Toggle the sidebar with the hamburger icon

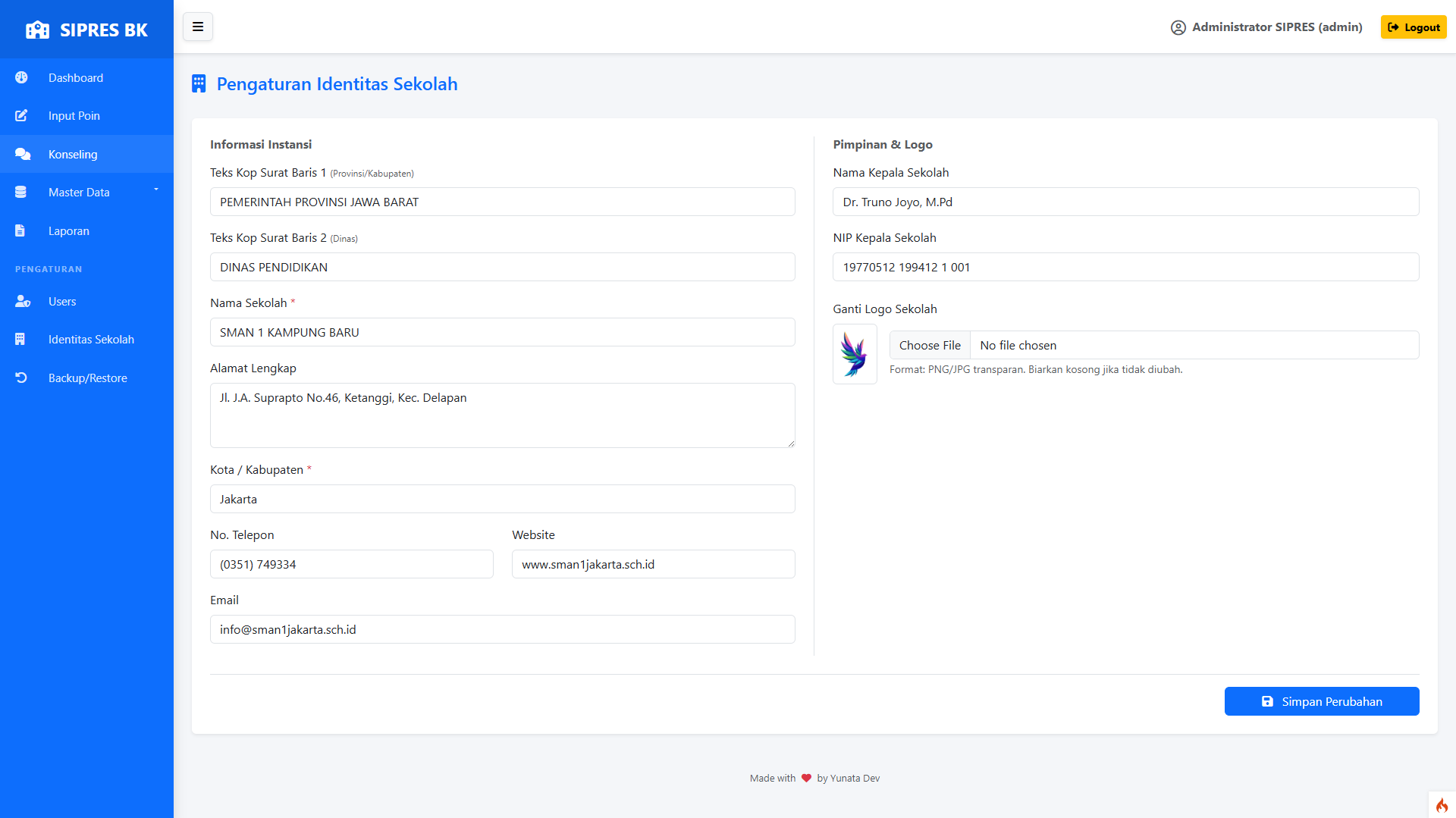point(198,27)
